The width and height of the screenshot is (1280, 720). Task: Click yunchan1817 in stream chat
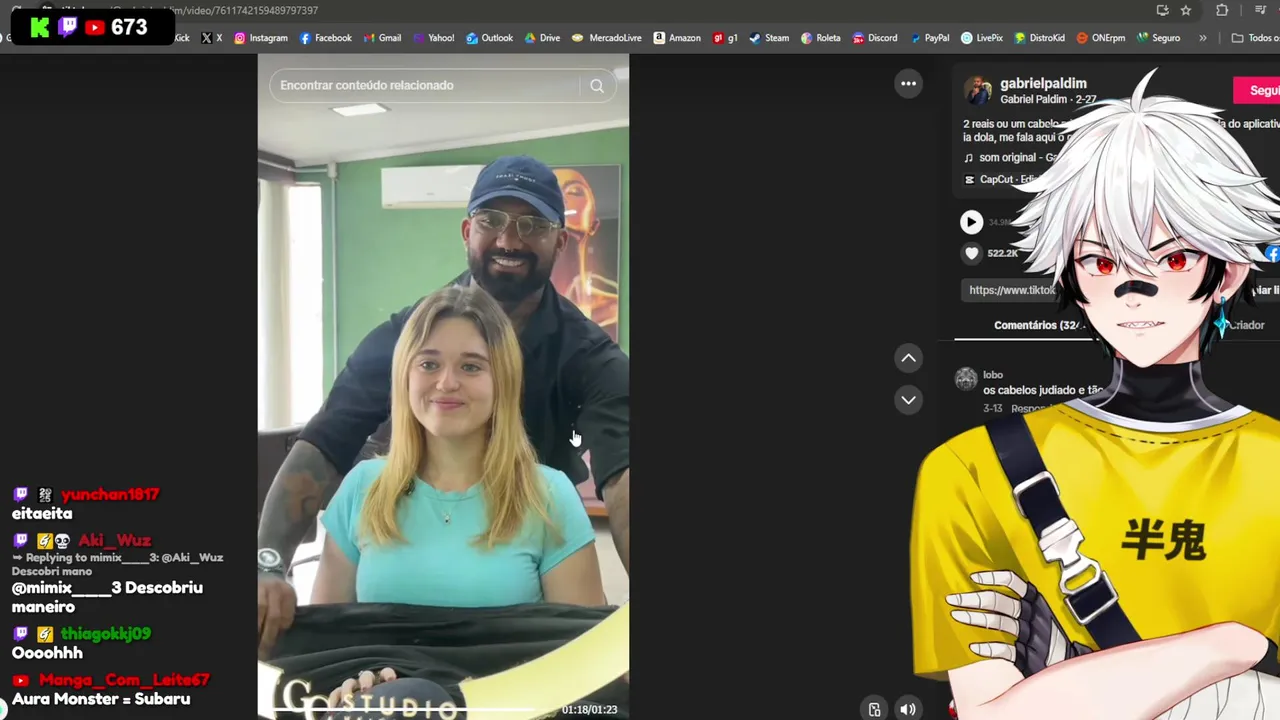[110, 494]
